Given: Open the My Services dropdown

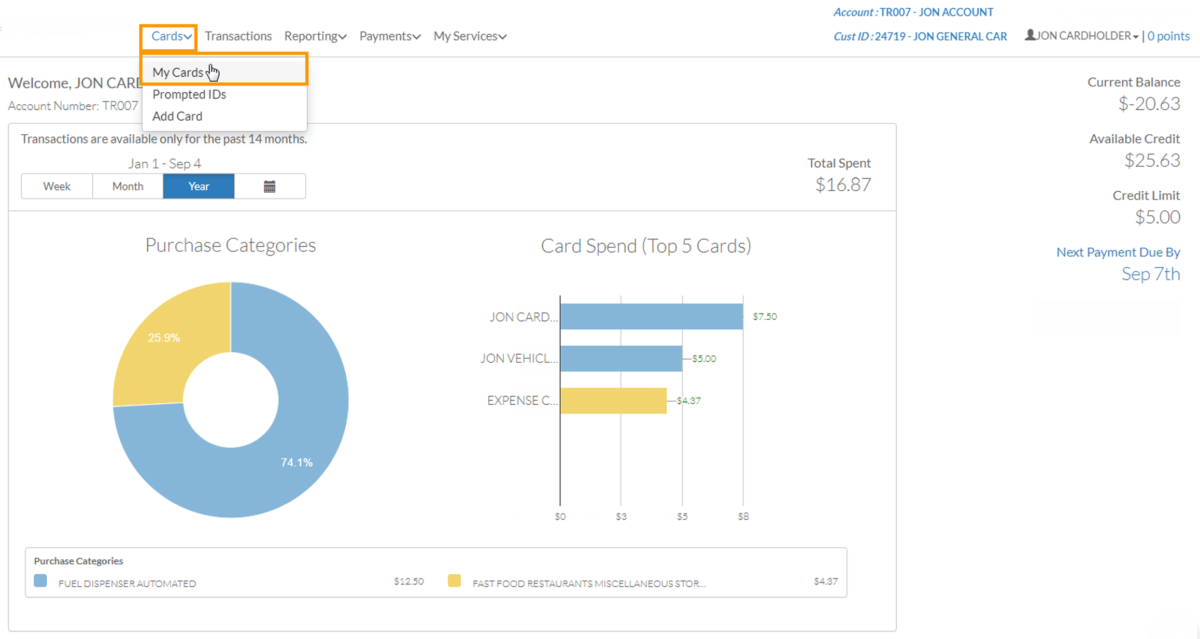Looking at the screenshot, I should click(469, 35).
